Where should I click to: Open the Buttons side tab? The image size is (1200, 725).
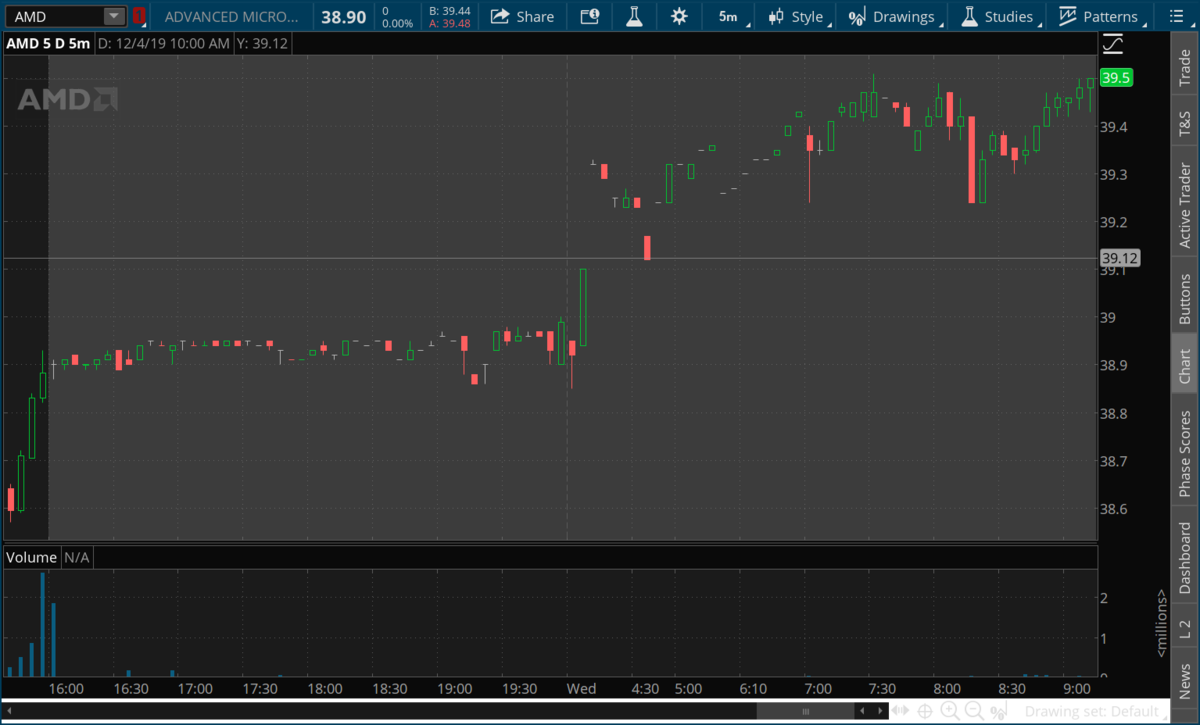(x=1185, y=293)
